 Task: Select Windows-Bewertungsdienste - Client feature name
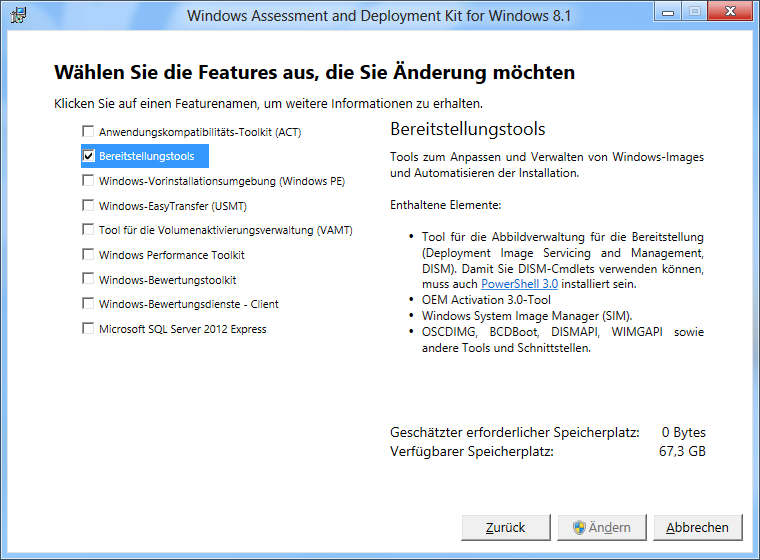click(189, 304)
